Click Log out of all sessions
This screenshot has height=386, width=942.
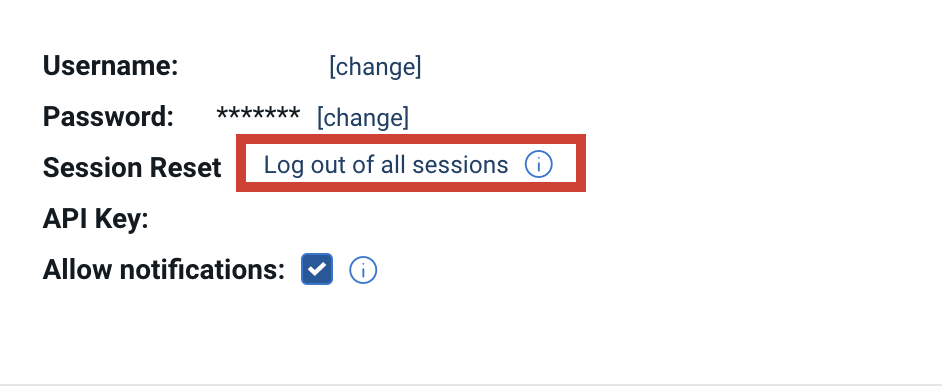pyautogui.click(x=386, y=164)
